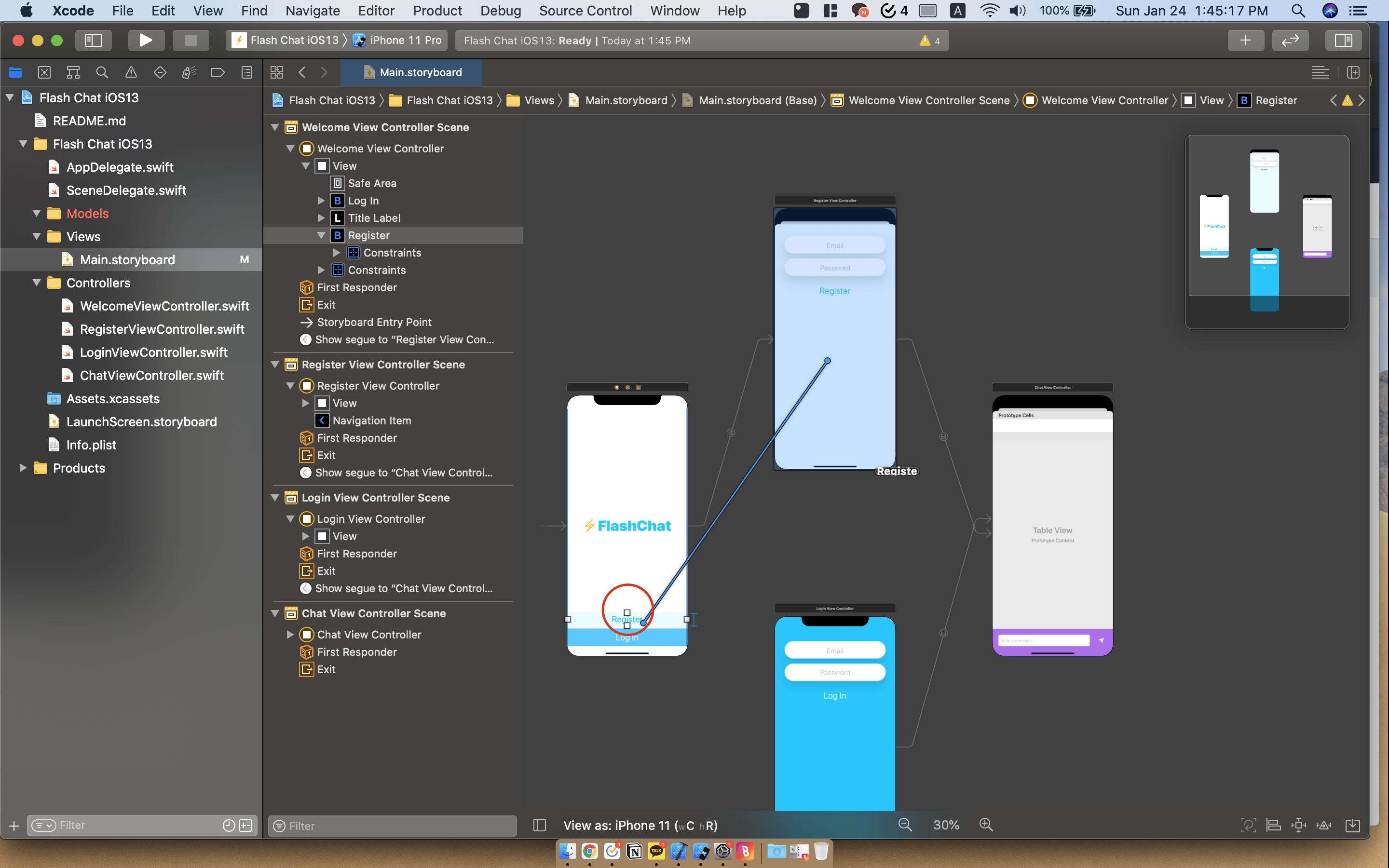Open the Source Control menu
1389x868 pixels.
(x=585, y=10)
